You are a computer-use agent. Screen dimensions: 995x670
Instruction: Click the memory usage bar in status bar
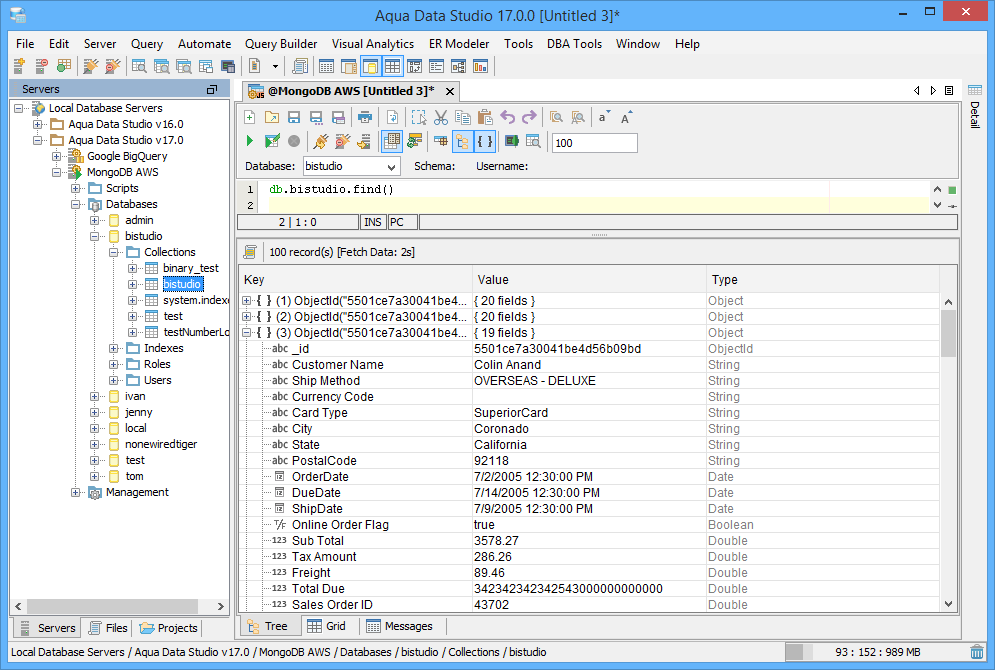tap(876, 652)
